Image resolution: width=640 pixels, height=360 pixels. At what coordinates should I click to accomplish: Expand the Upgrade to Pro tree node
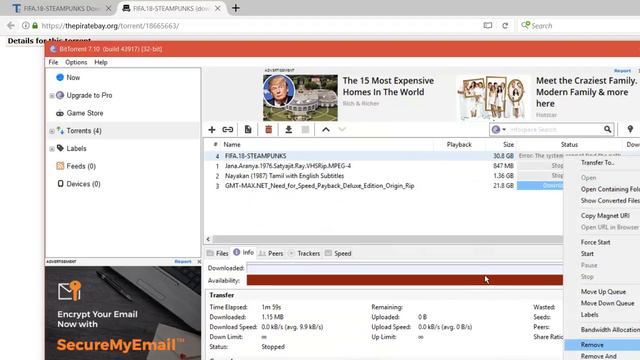tap(52, 96)
